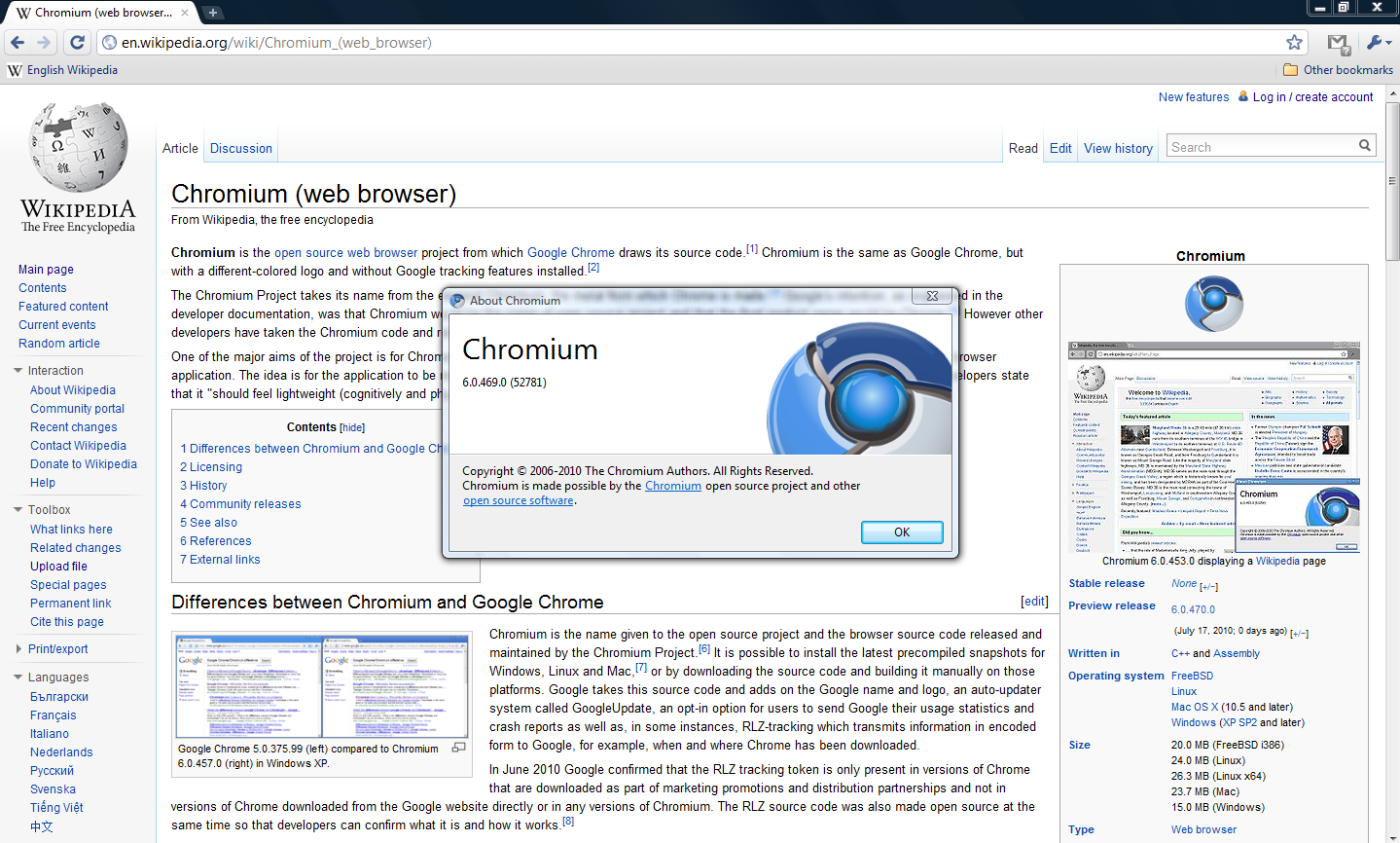The image size is (1400, 843).
Task: Open About Wikipedia in the sidebar
Action: pyautogui.click(x=73, y=390)
